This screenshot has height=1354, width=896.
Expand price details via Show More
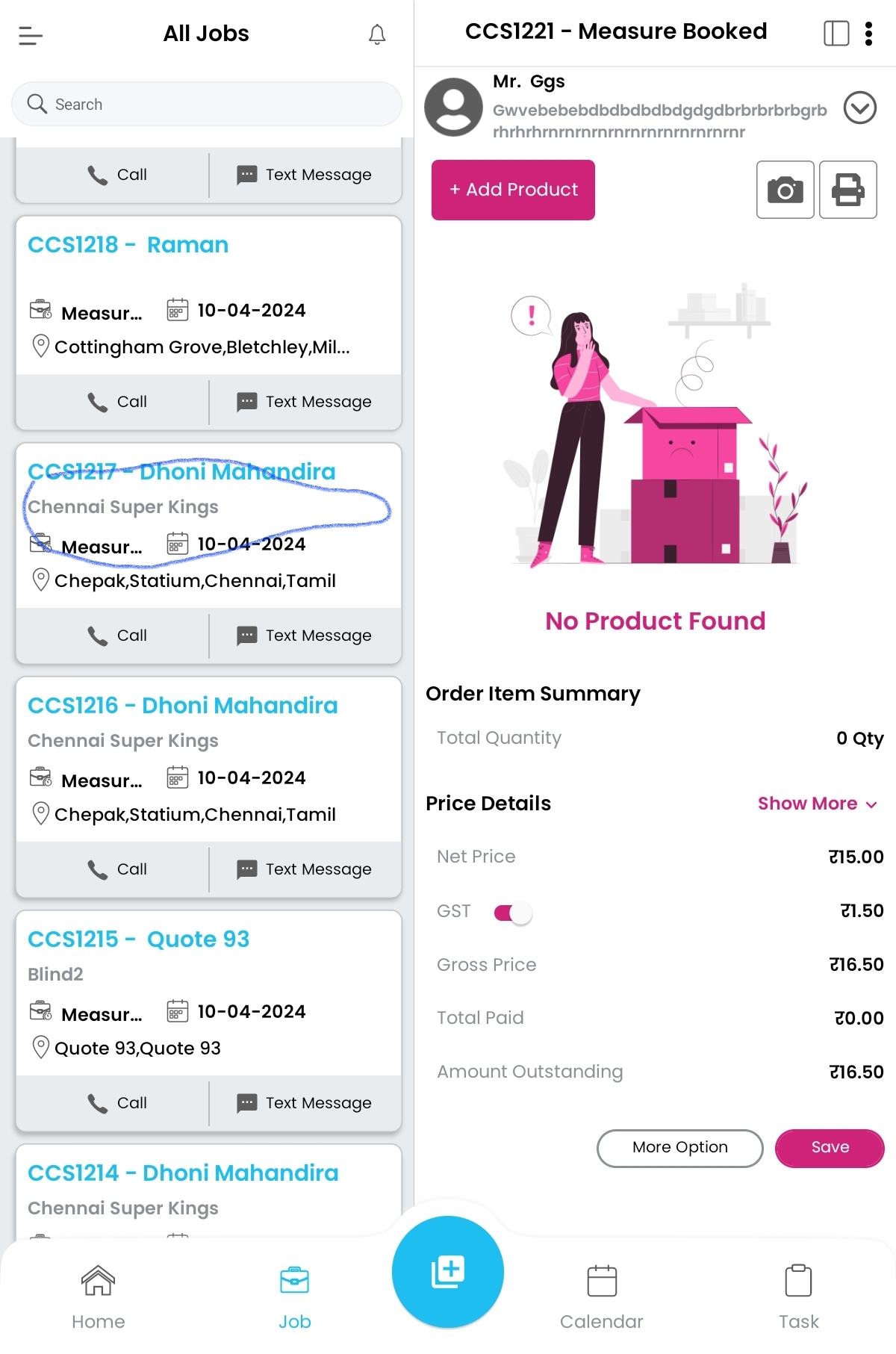(817, 804)
